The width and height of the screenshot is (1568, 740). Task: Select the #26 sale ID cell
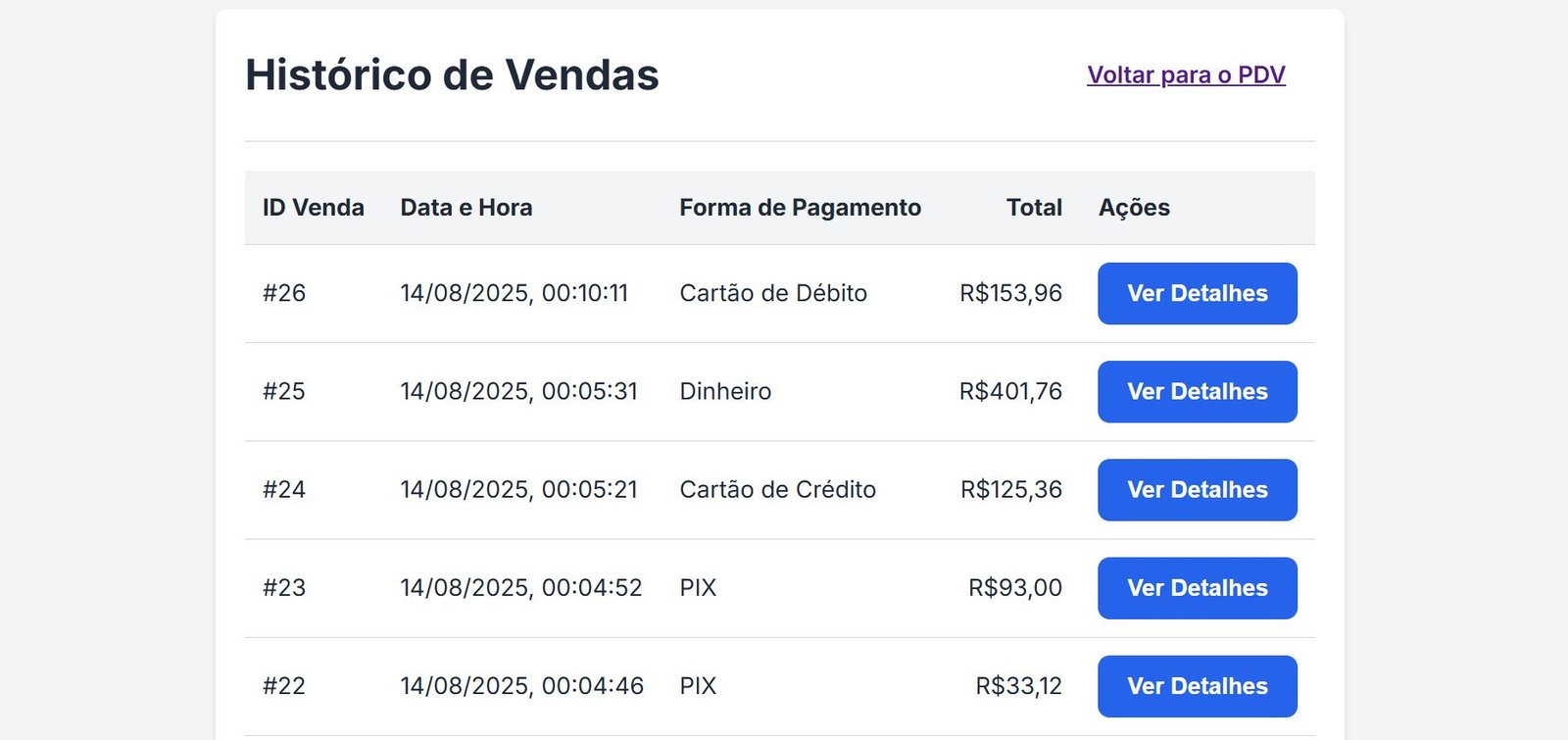tap(284, 293)
